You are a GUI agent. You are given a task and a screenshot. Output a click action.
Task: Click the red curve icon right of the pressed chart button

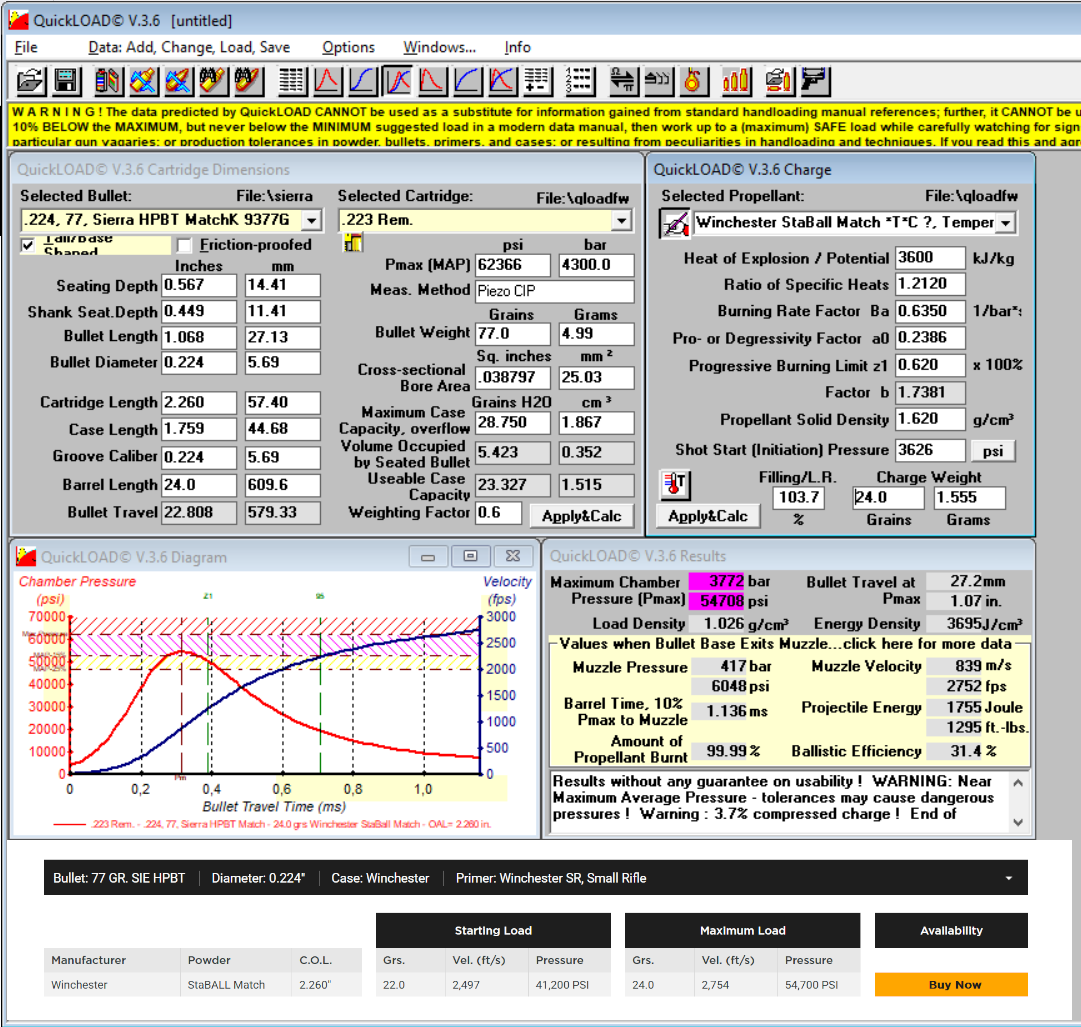(x=432, y=81)
